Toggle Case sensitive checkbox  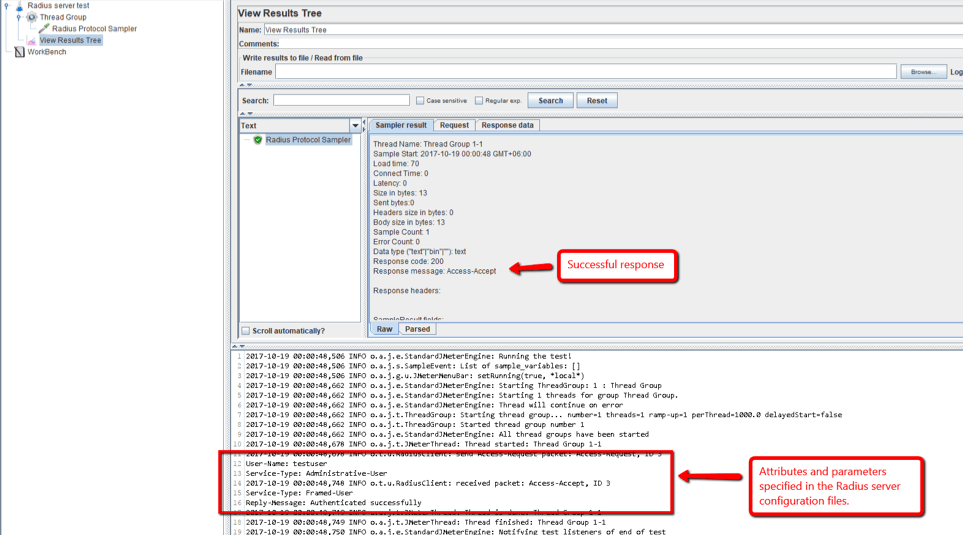[420, 101]
